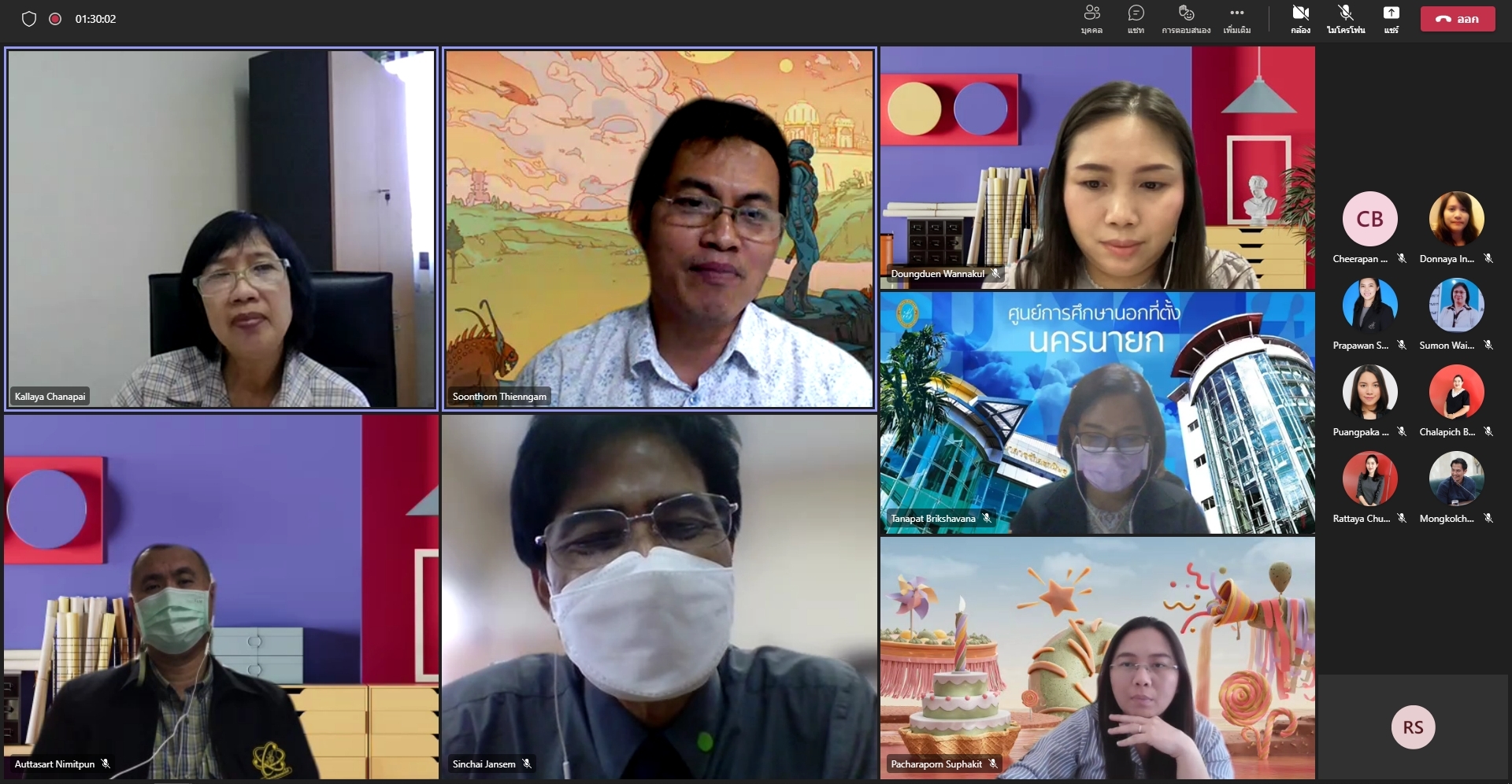
Task: Click Donnaya's participant avatar
Action: pyautogui.click(x=1456, y=219)
